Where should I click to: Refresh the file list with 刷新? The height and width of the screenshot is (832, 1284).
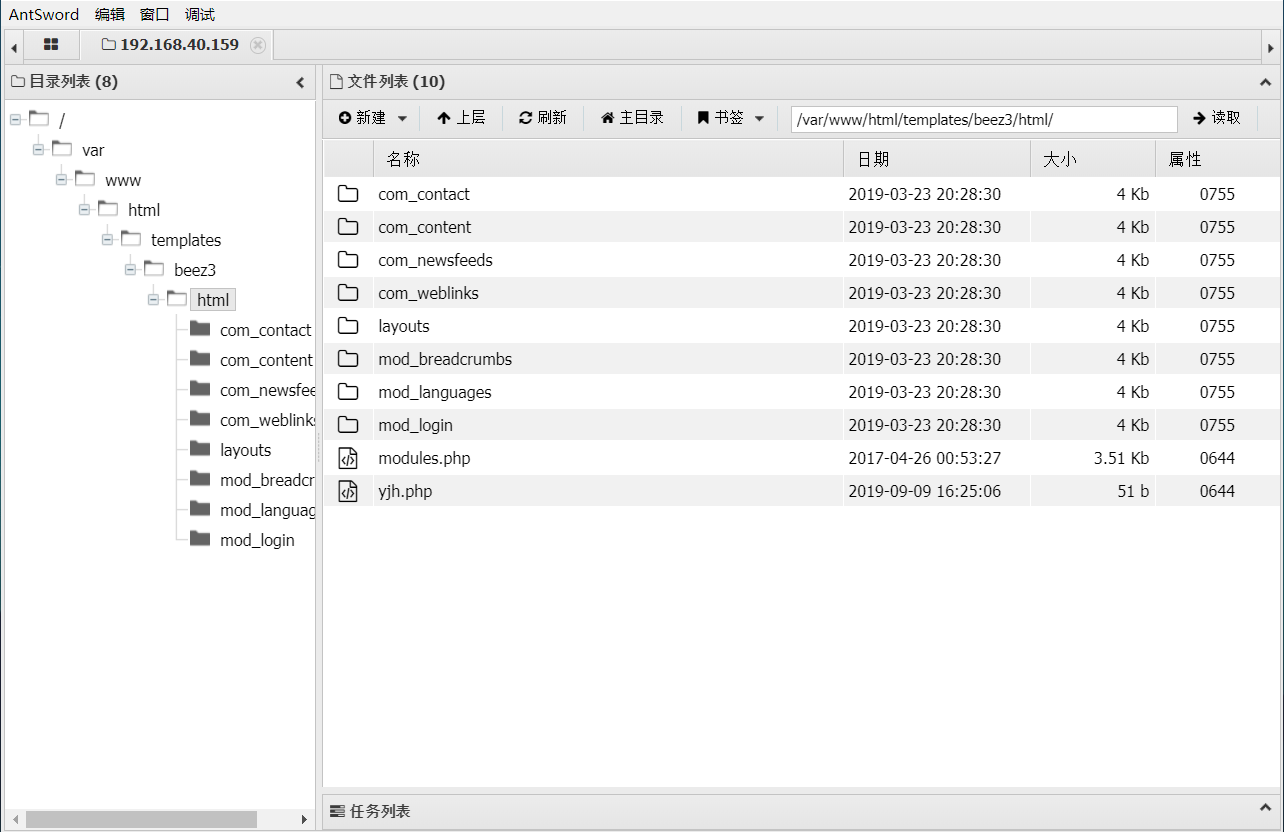point(543,118)
